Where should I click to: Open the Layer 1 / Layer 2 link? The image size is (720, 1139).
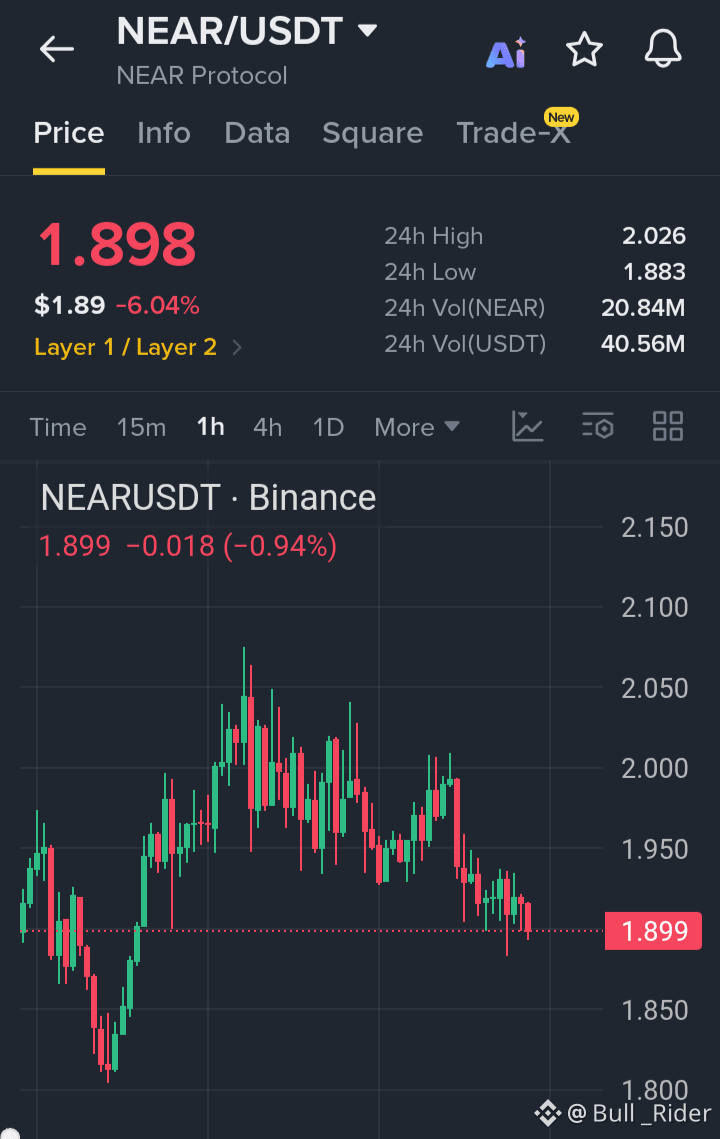pos(126,347)
